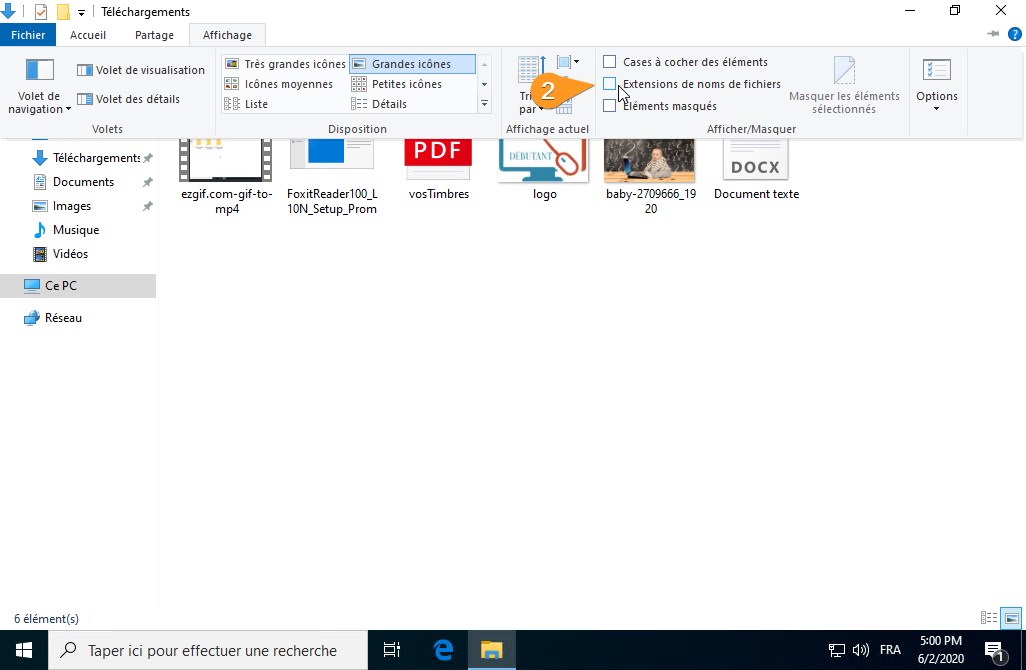The width and height of the screenshot is (1026, 670).
Task: Open the Regrouper par dropdown icon
Action: (x=567, y=62)
